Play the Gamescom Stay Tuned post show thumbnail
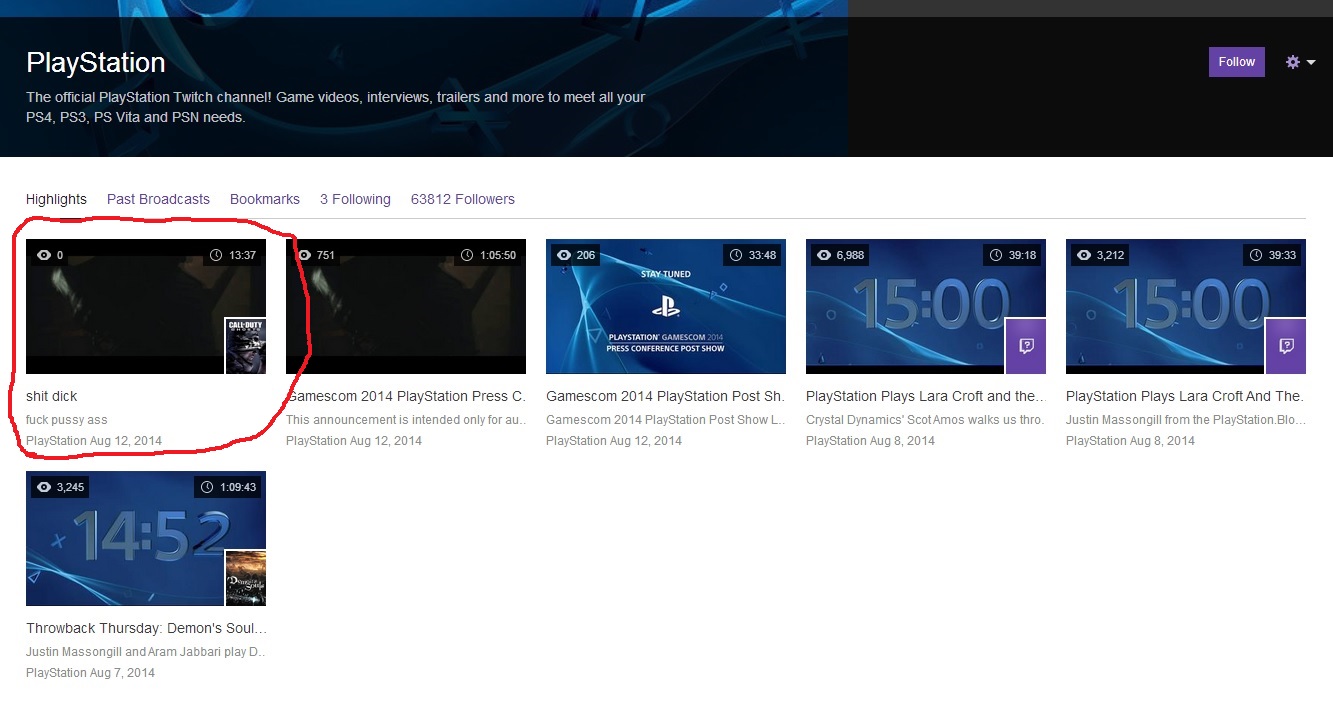 (665, 306)
